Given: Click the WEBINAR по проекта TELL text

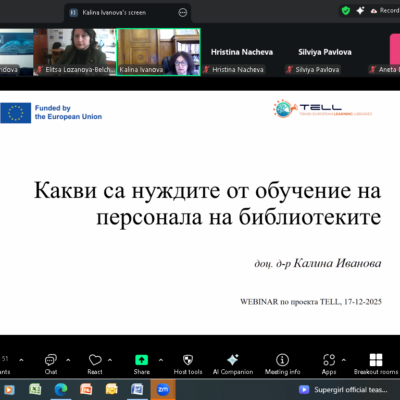Looking at the screenshot, I should [311, 302].
